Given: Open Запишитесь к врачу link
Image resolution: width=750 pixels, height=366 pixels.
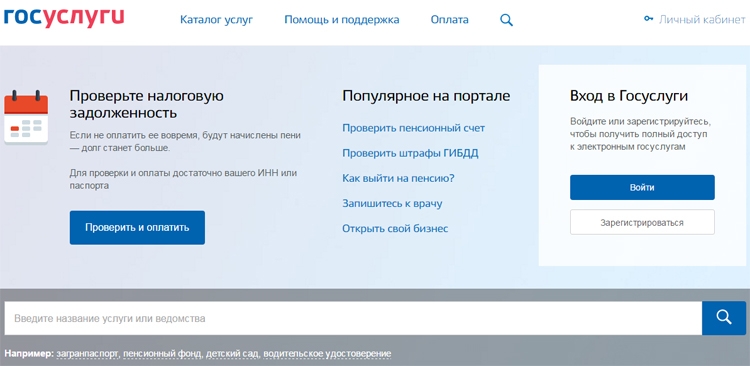Looking at the screenshot, I should (x=392, y=203).
